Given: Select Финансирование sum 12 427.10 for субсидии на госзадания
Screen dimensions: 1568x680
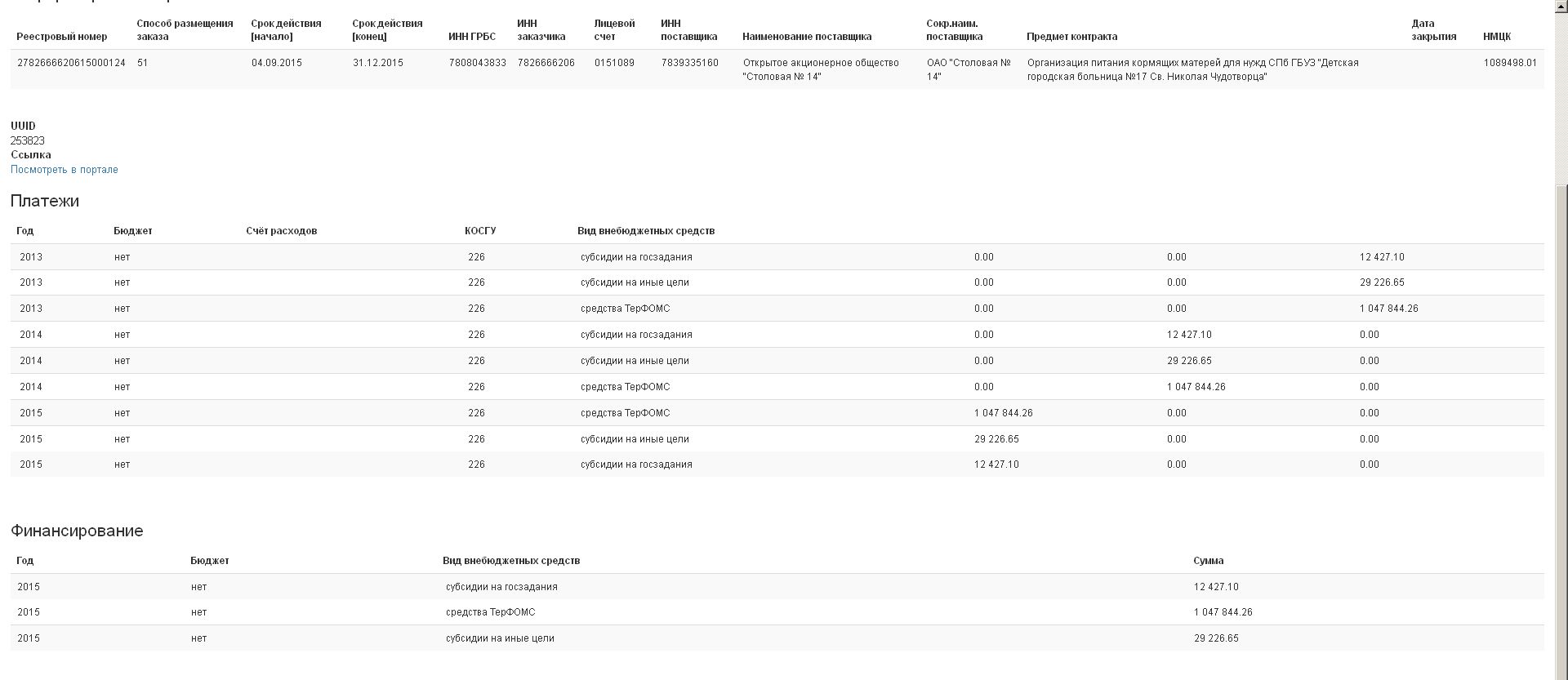Looking at the screenshot, I should (1216, 587).
